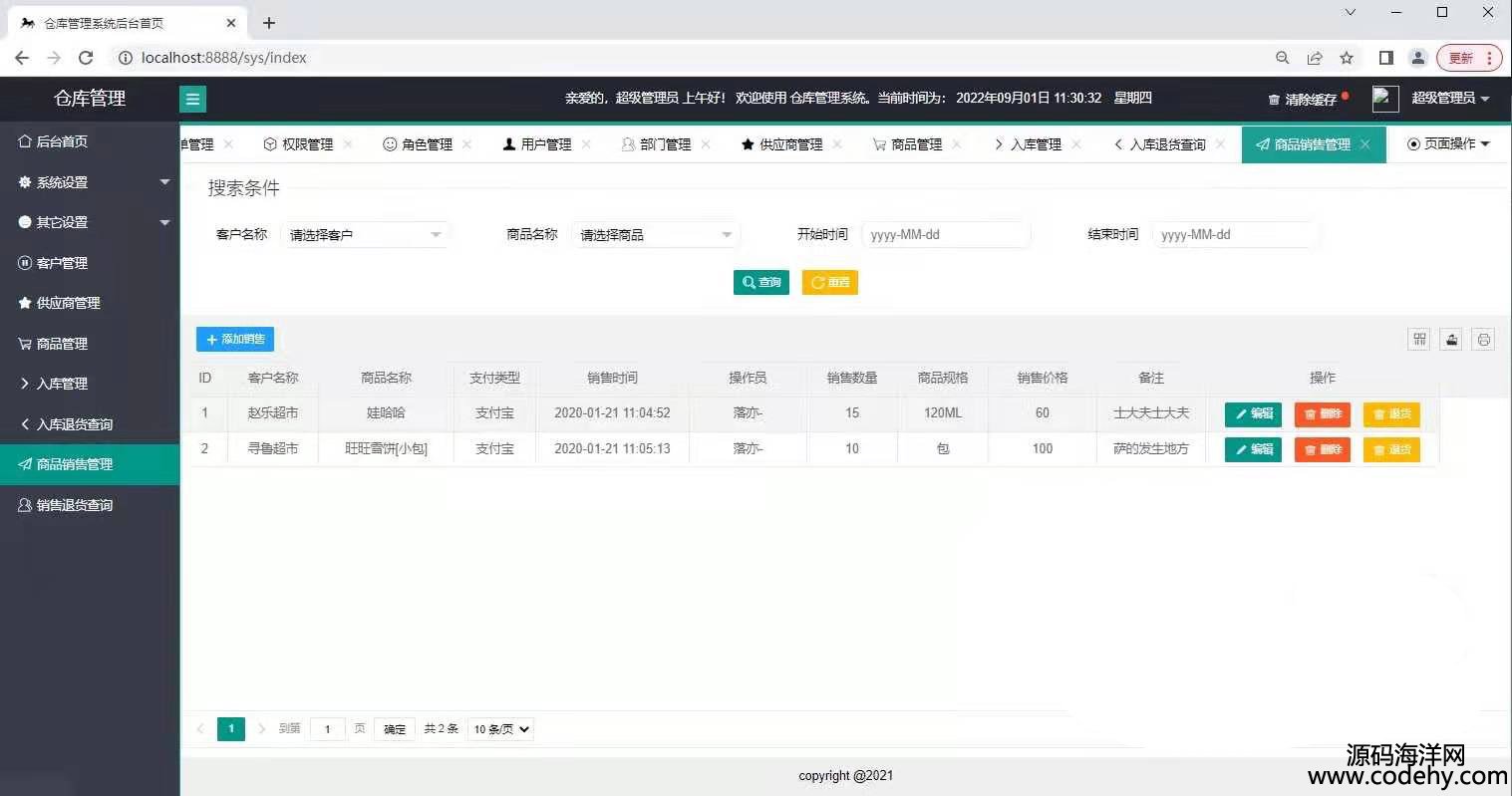Click the share page icon

point(1315,58)
